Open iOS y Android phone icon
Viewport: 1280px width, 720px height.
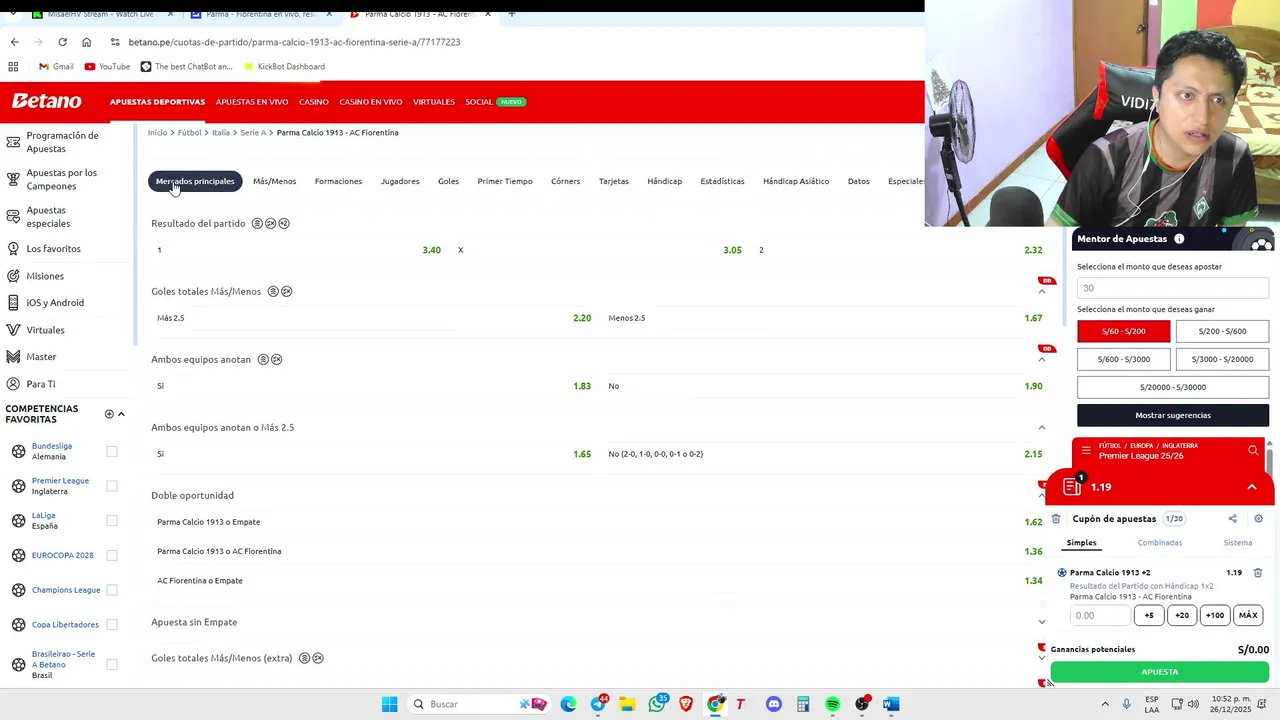(x=13, y=302)
